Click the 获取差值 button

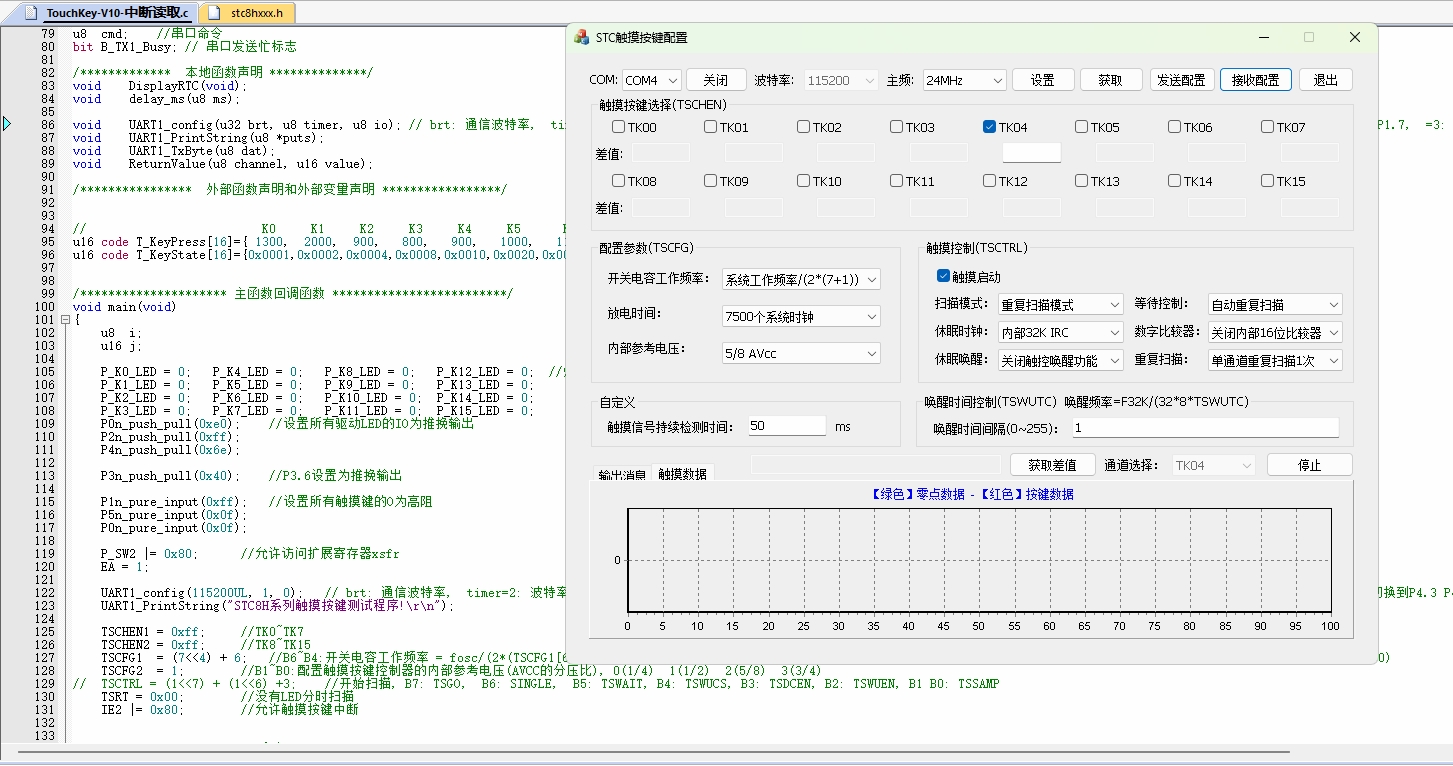coord(1051,465)
